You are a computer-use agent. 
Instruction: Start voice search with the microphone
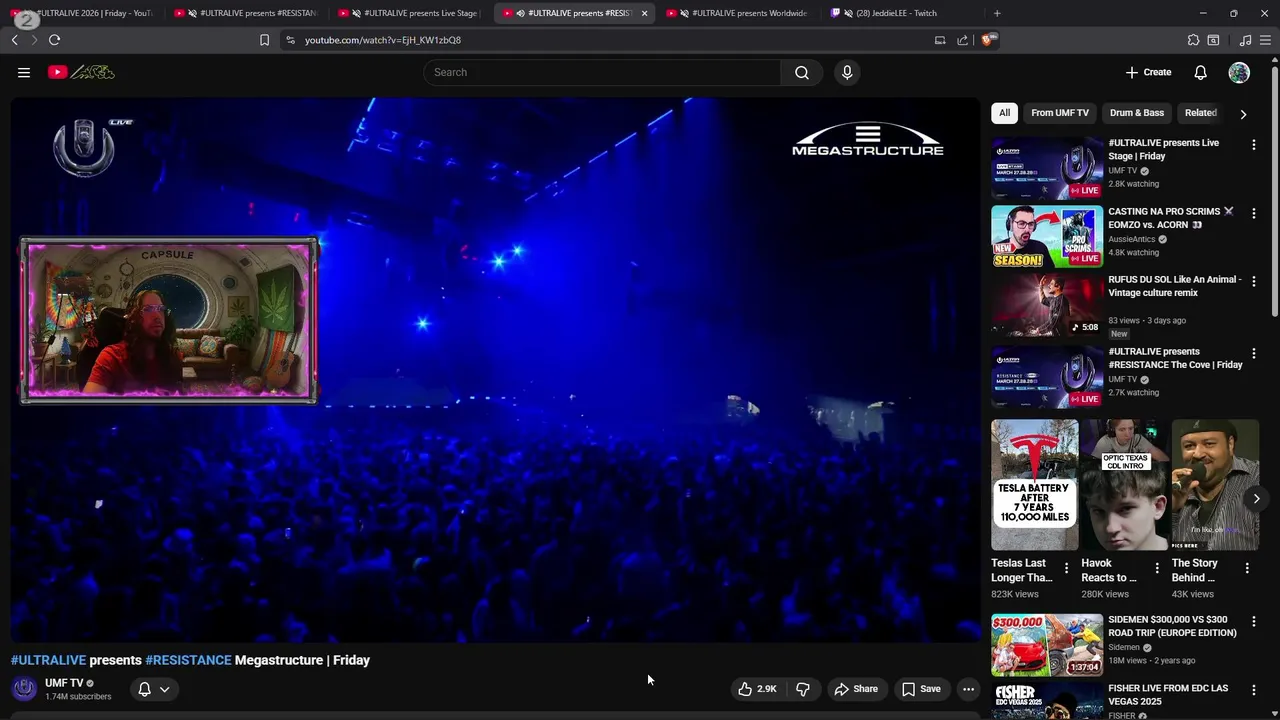(x=847, y=72)
